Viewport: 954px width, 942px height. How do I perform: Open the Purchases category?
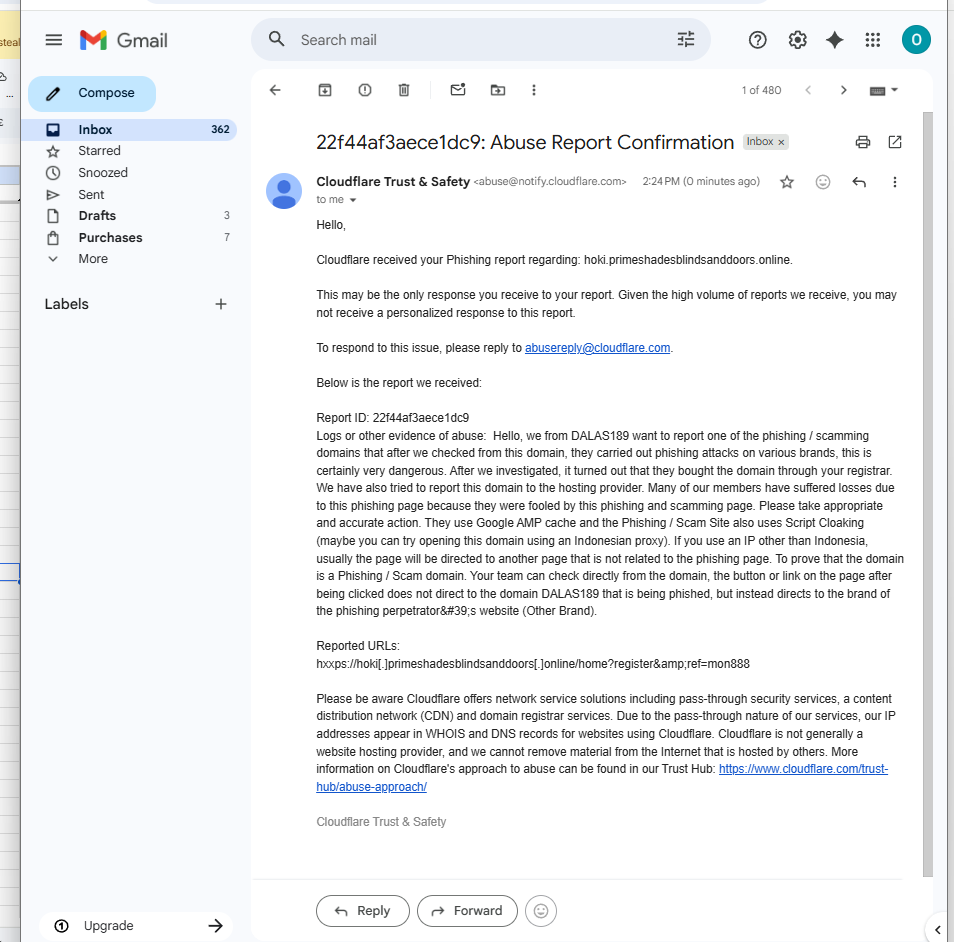click(x=129, y=237)
